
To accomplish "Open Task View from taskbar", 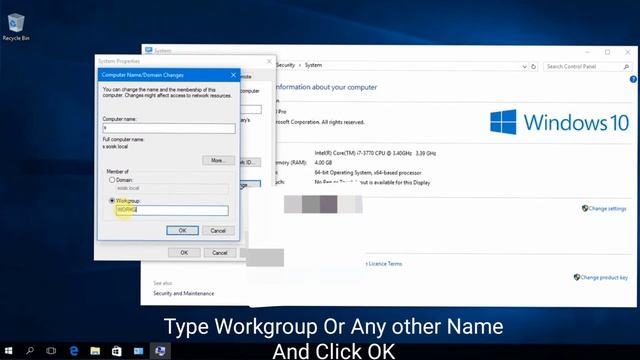I will point(51,351).
